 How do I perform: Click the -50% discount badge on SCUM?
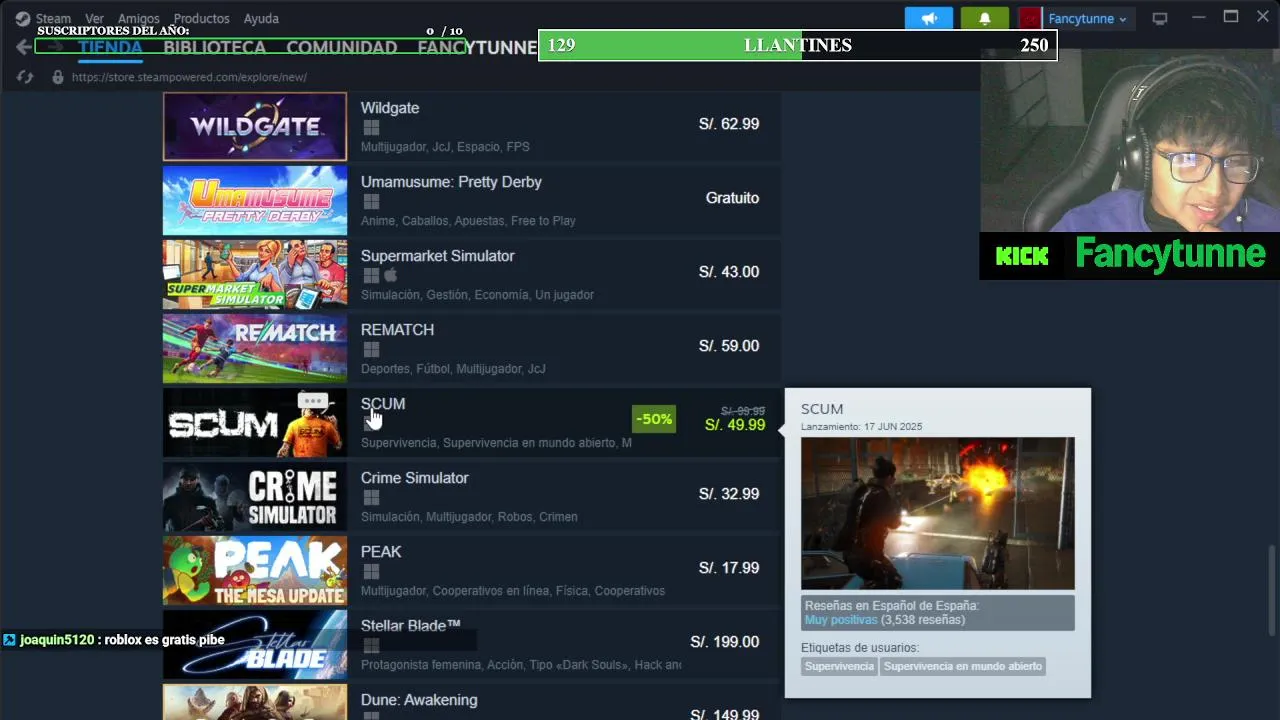654,419
